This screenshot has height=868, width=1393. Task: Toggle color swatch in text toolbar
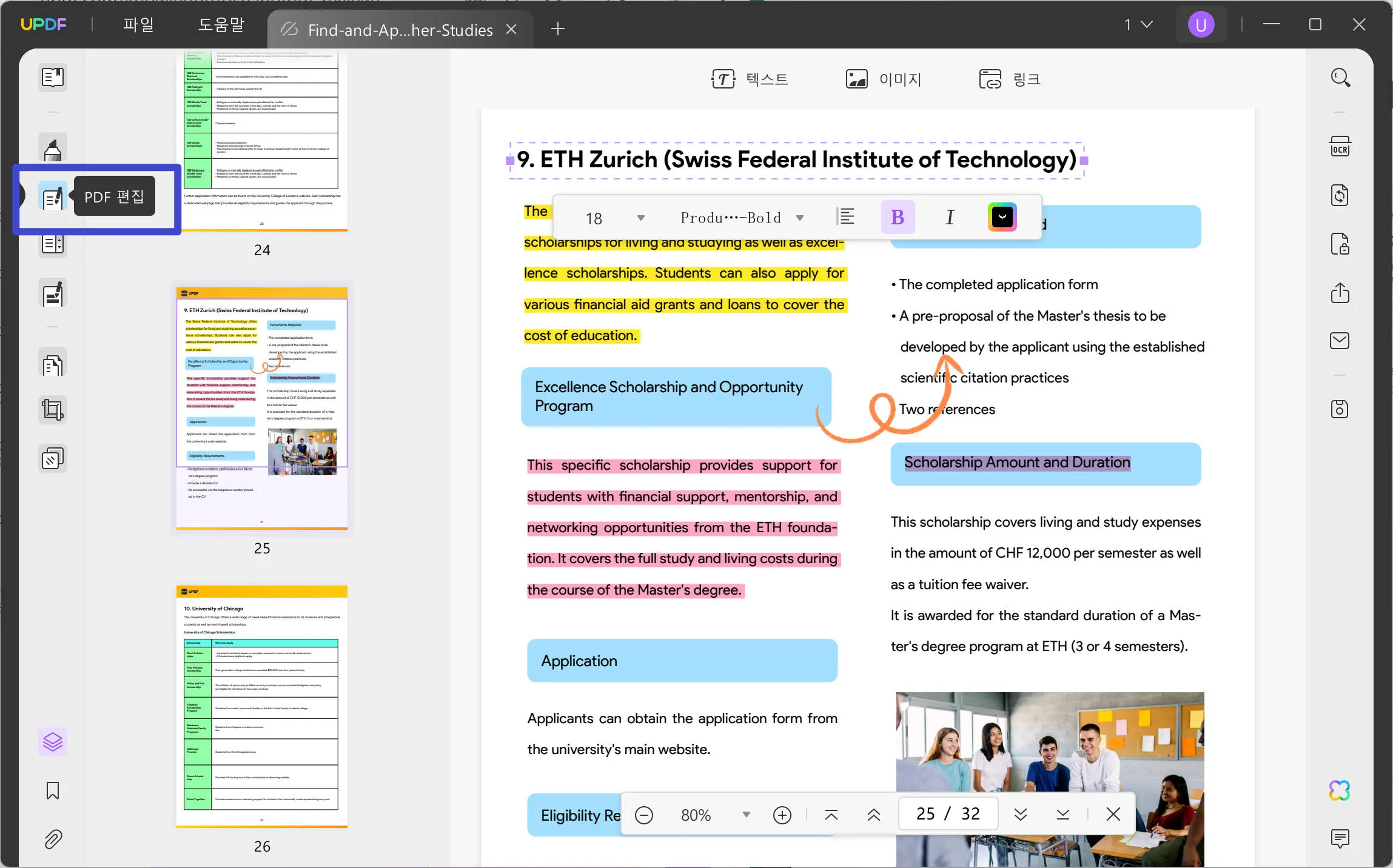(1003, 216)
